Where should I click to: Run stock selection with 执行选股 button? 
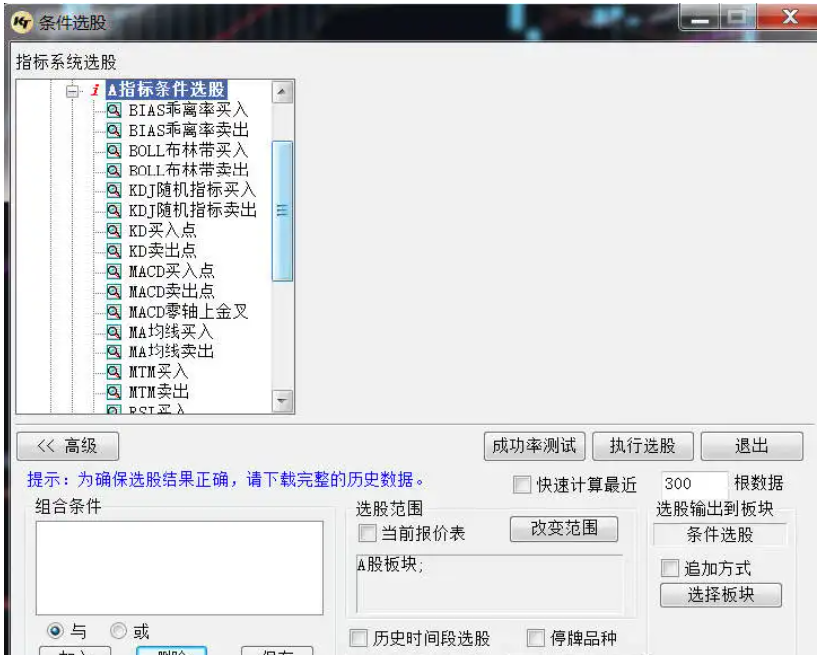point(643,446)
